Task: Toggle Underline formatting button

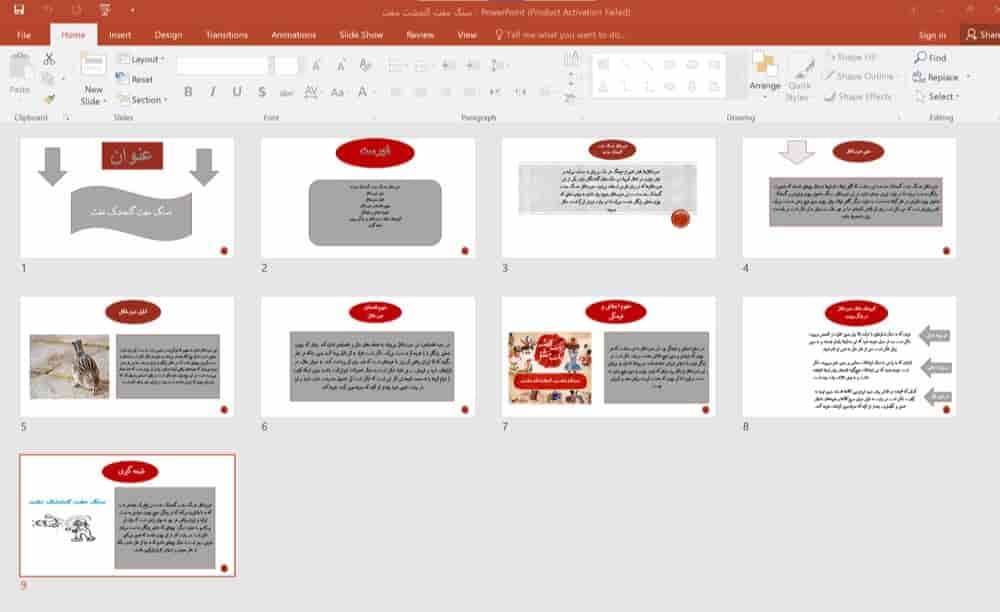Action: coord(237,92)
